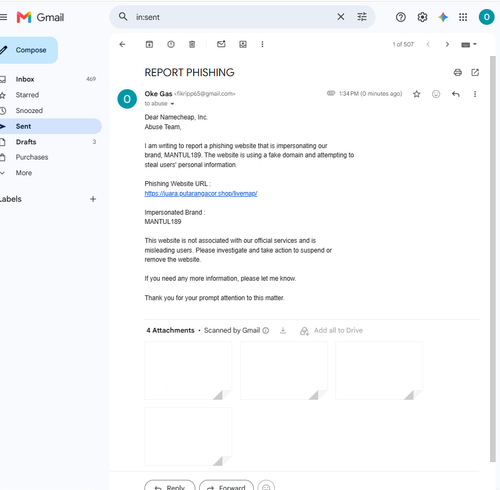Delete this email with trash icon
Image resolution: width=500 pixels, height=490 pixels.
point(192,44)
